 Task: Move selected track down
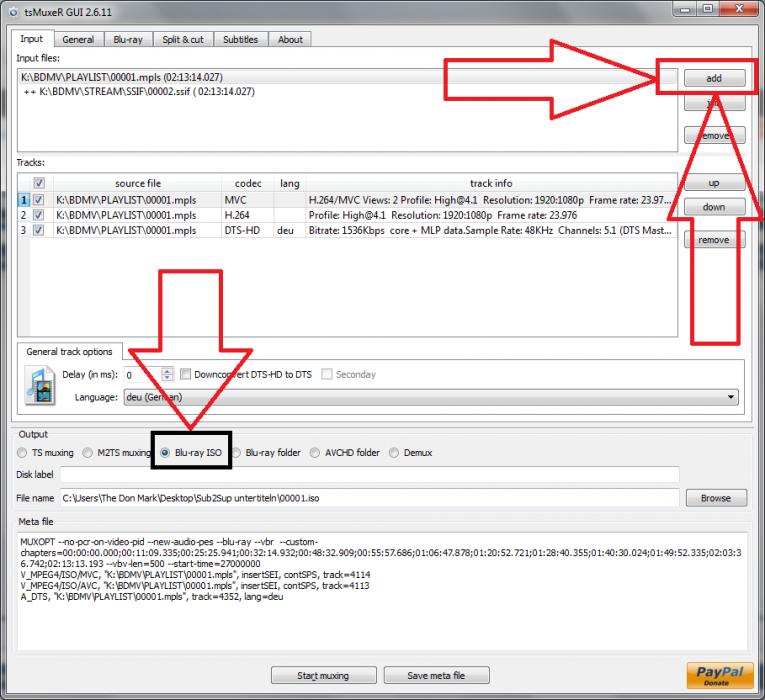tap(714, 207)
